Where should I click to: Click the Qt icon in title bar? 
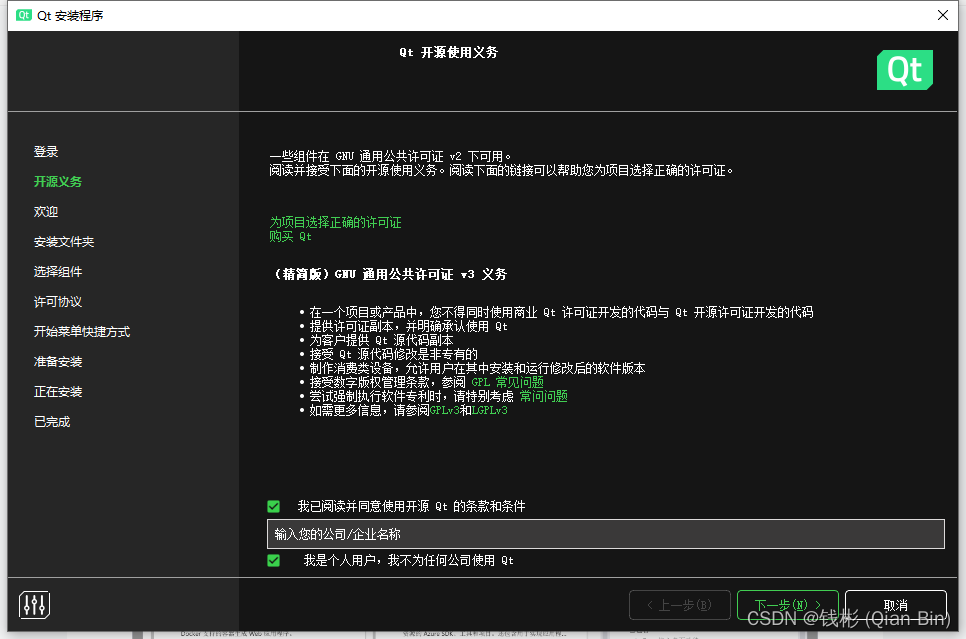[23, 15]
